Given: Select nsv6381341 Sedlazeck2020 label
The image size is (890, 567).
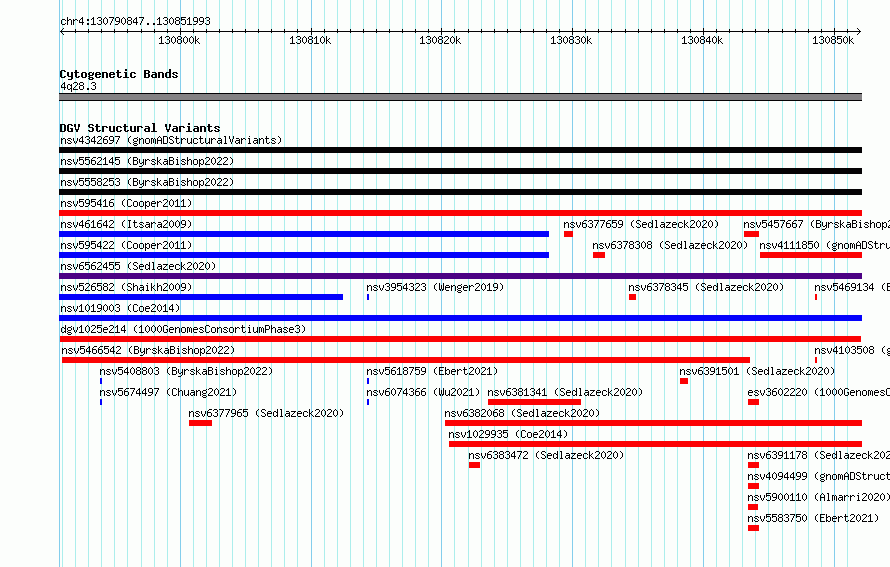Looking at the screenshot, I should [x=565, y=392].
